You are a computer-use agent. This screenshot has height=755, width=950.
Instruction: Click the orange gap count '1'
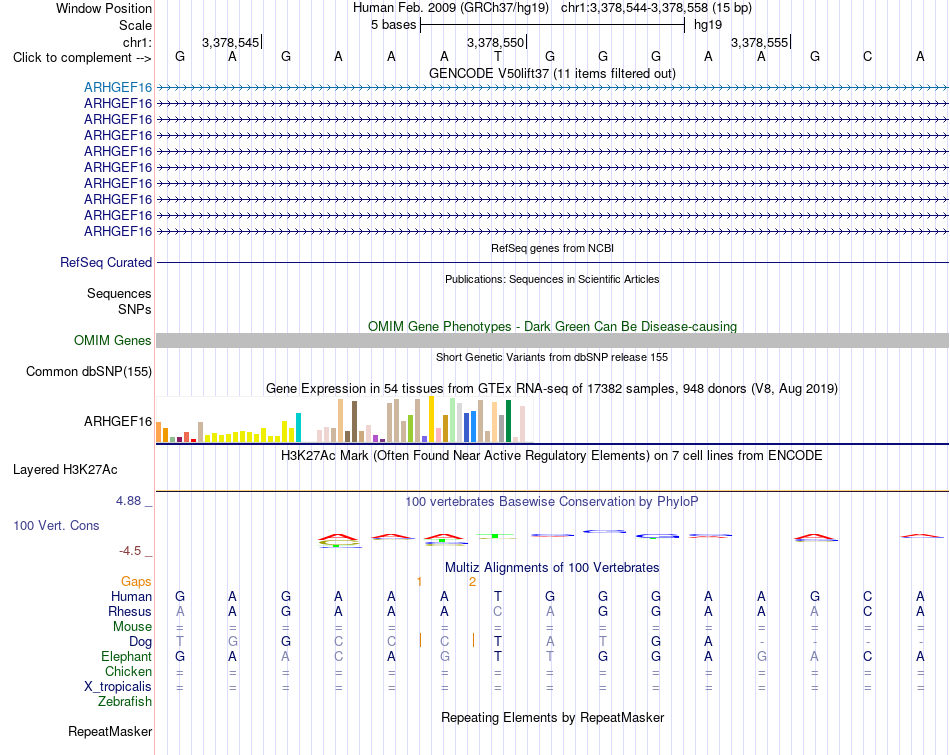tap(419, 582)
